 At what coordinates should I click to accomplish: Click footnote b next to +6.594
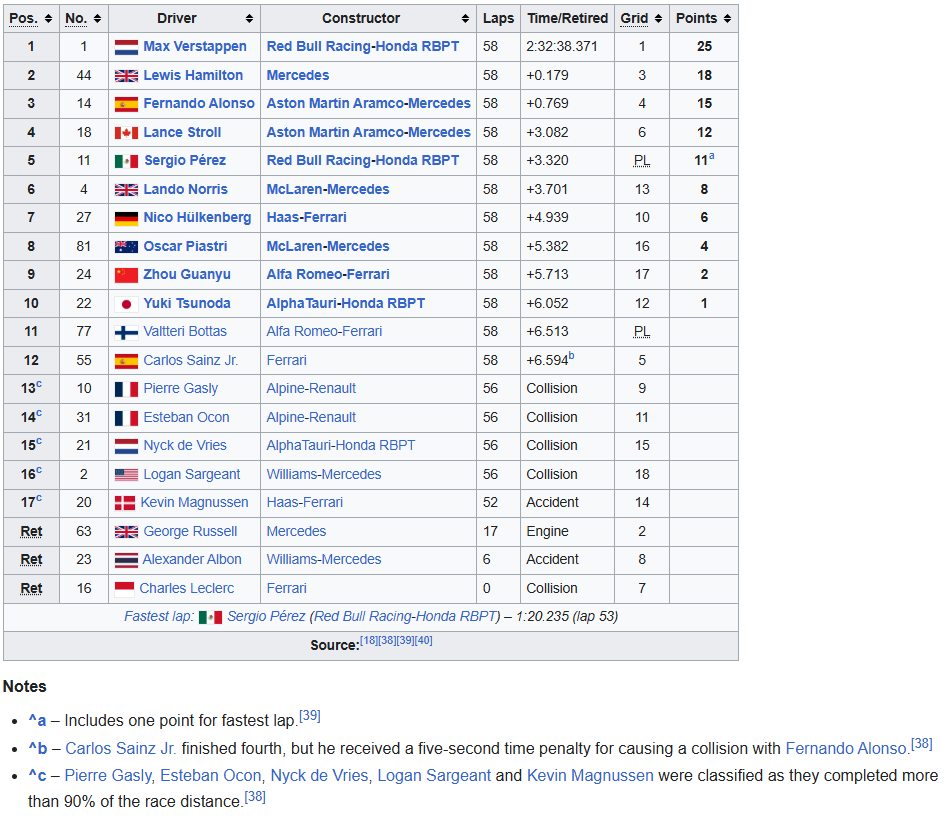click(x=571, y=356)
